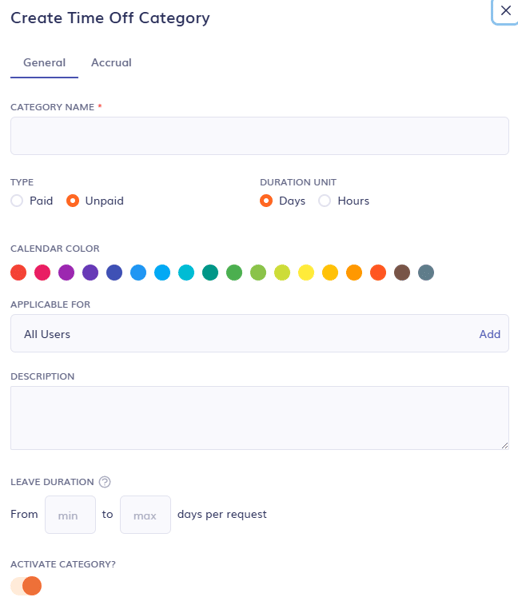The width and height of the screenshot is (518, 609).
Task: Focus the Category Name input field
Action: tap(259, 136)
